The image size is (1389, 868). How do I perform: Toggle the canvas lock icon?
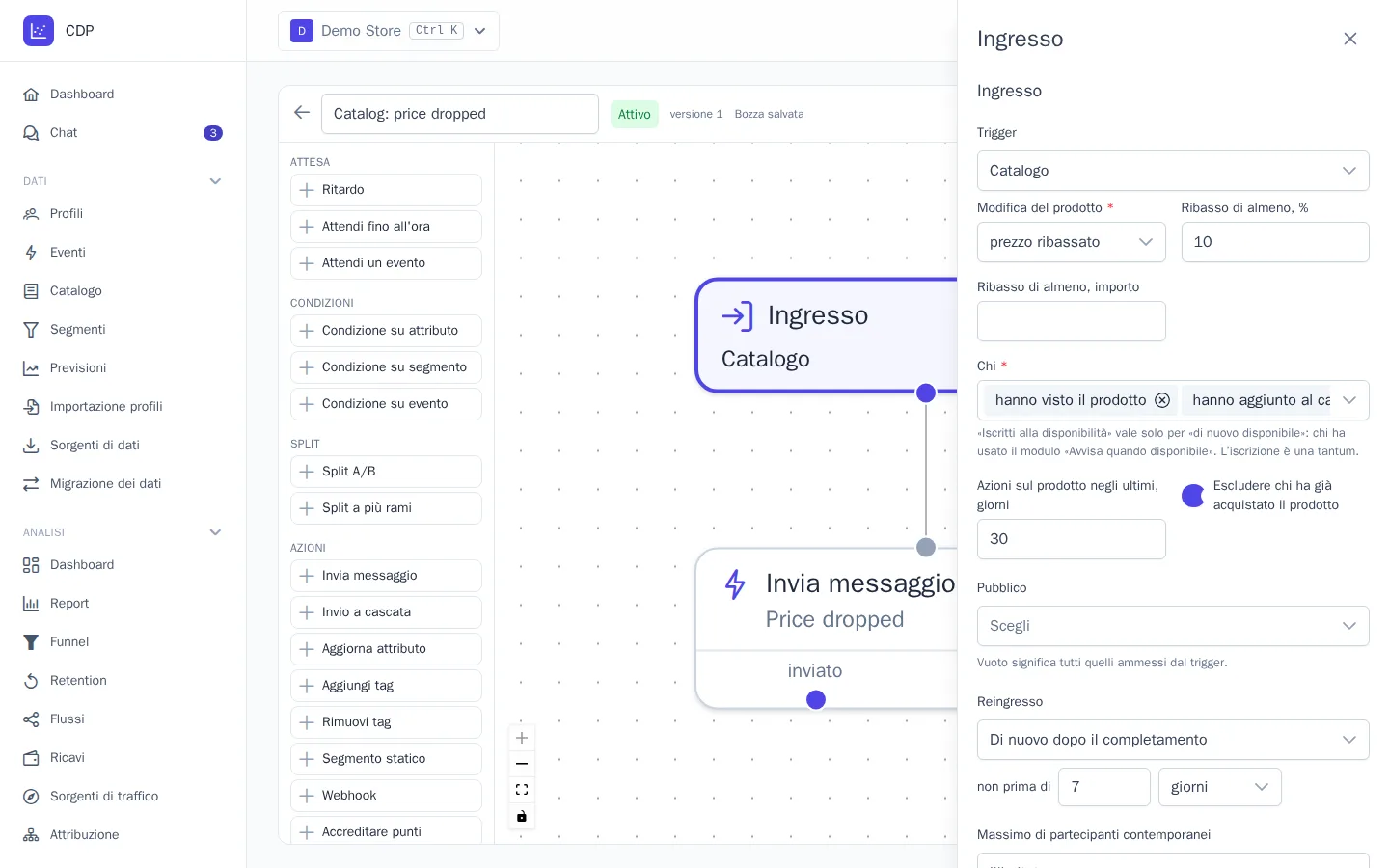tap(522, 817)
